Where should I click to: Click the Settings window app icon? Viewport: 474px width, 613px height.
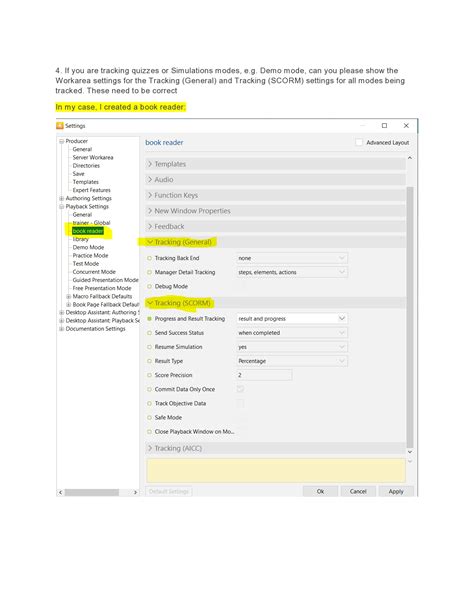pyautogui.click(x=60, y=125)
